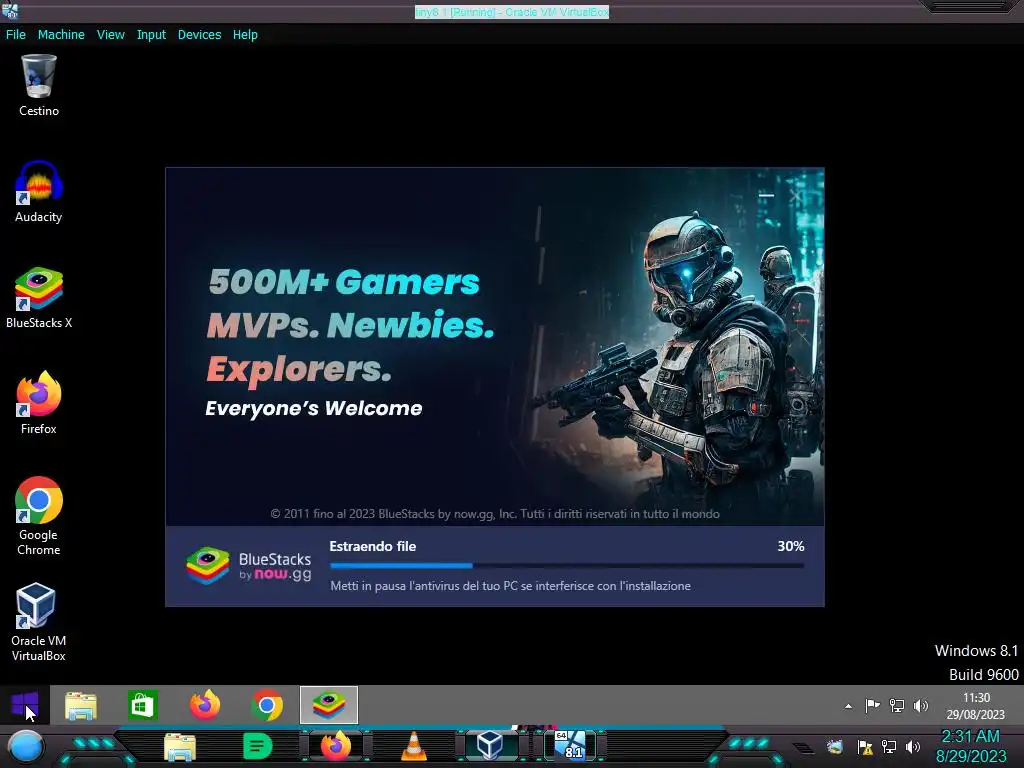Click the 30% progress value
Viewport: 1024px width, 768px height.
point(790,546)
